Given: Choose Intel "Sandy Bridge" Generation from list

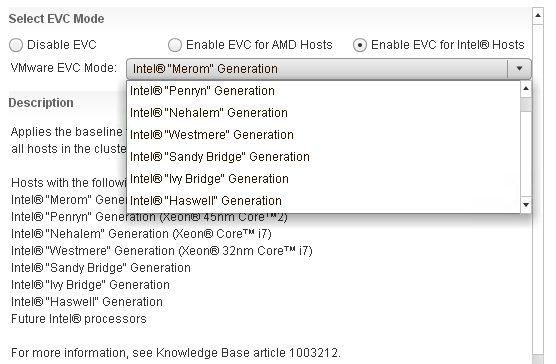Looking at the screenshot, I should tap(323, 157).
